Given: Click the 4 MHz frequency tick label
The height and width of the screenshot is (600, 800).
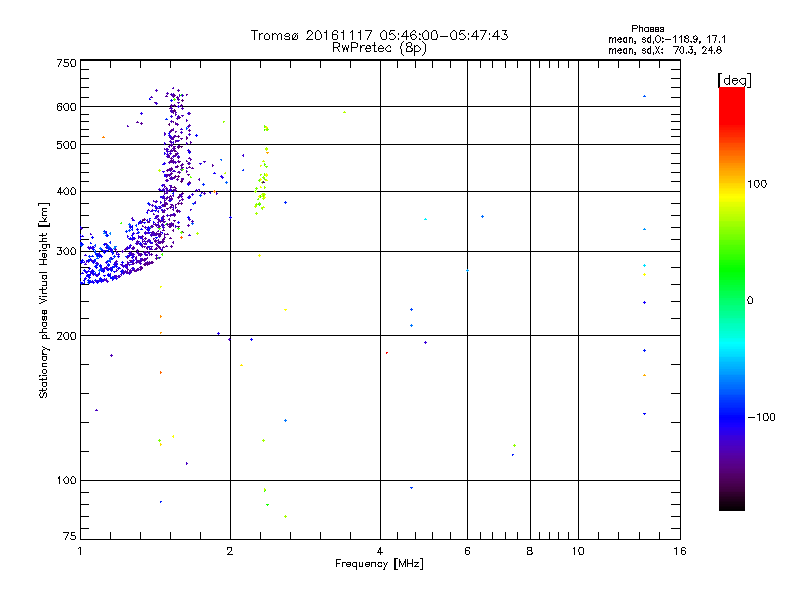Looking at the screenshot, I should tap(380, 551).
